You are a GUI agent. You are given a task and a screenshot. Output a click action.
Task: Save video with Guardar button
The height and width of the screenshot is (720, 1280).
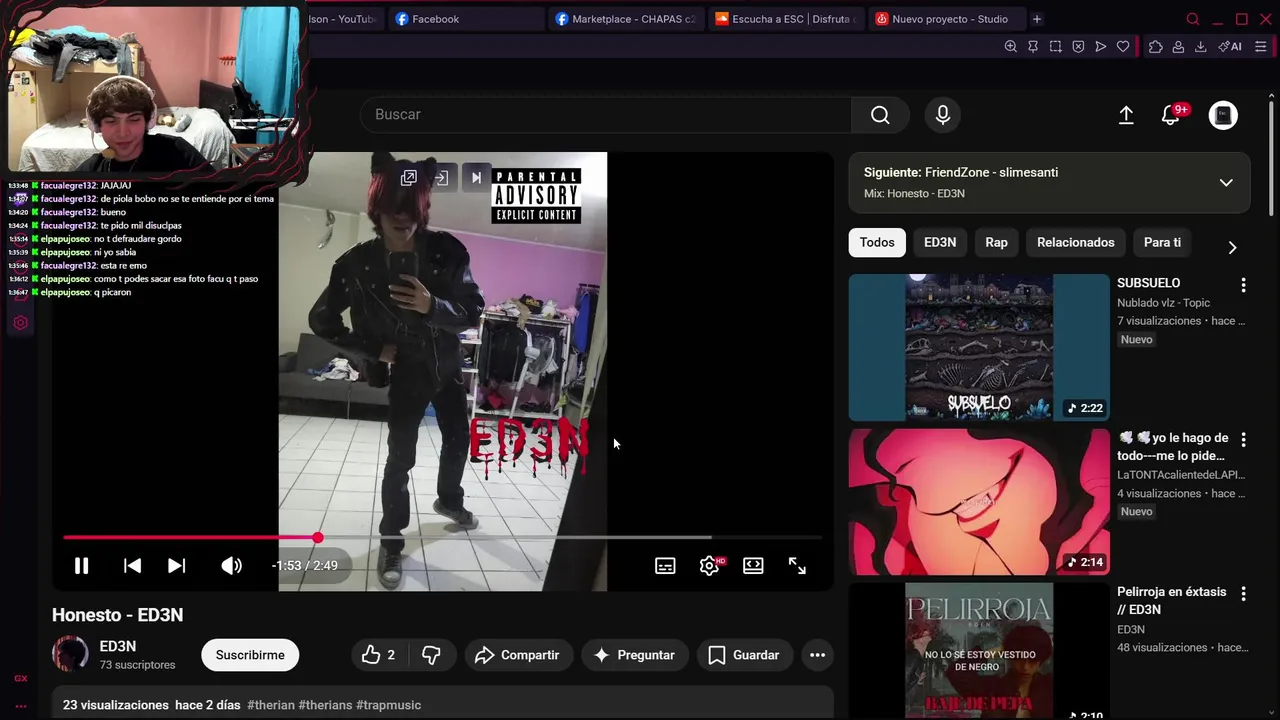[x=743, y=655]
